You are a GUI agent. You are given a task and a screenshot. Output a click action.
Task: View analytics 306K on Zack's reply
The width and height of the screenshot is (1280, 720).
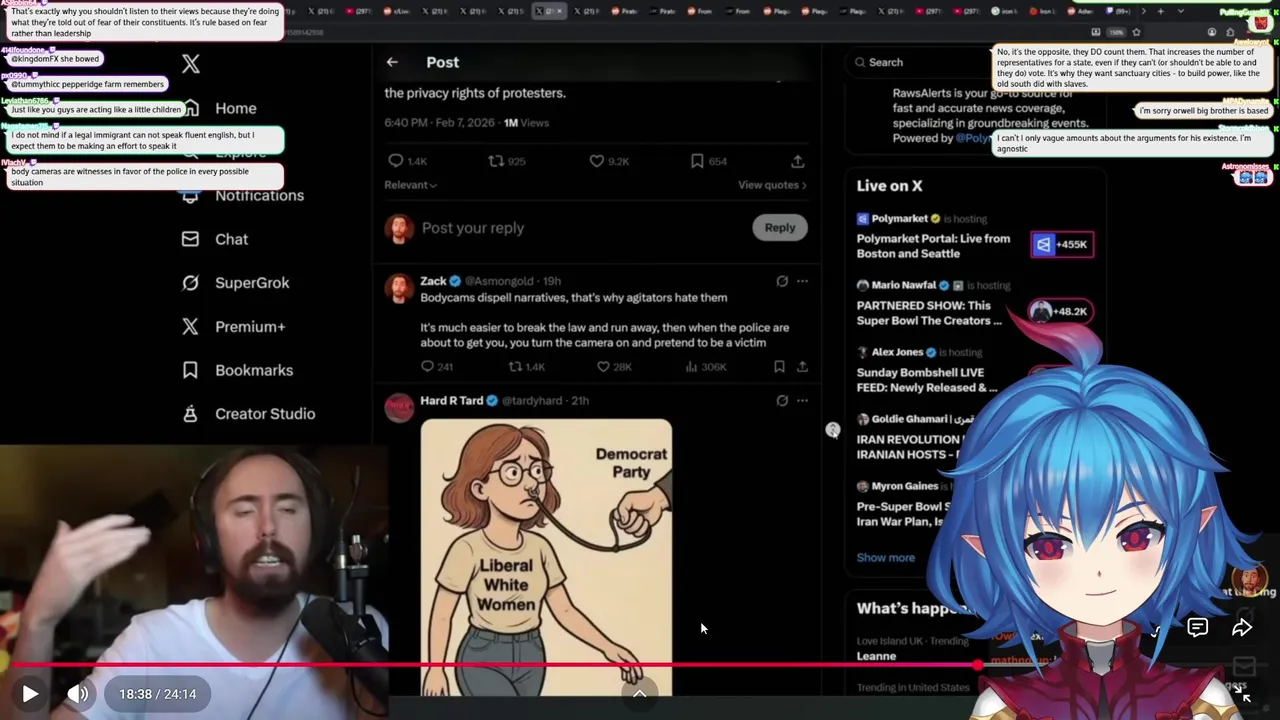(x=706, y=367)
